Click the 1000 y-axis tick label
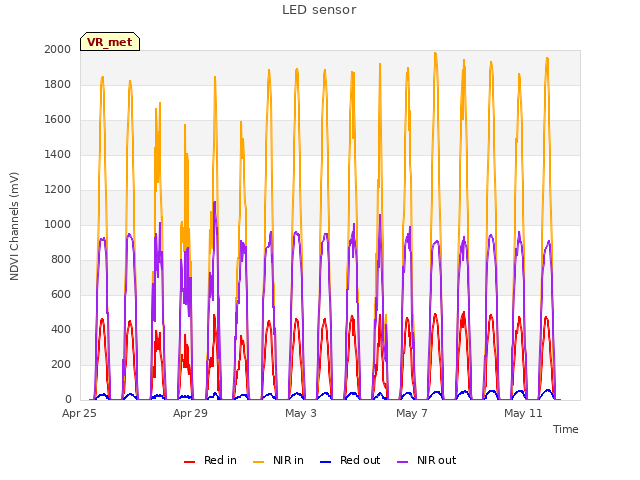 pyautogui.click(x=58, y=224)
